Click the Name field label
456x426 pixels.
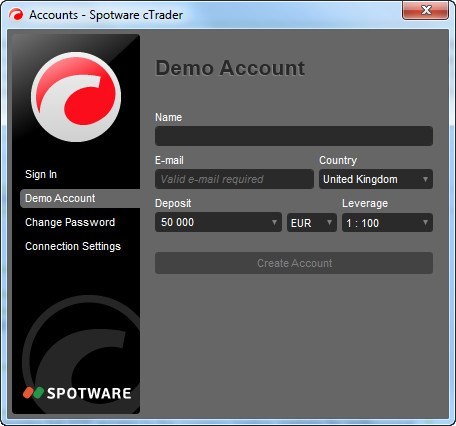coord(168,117)
